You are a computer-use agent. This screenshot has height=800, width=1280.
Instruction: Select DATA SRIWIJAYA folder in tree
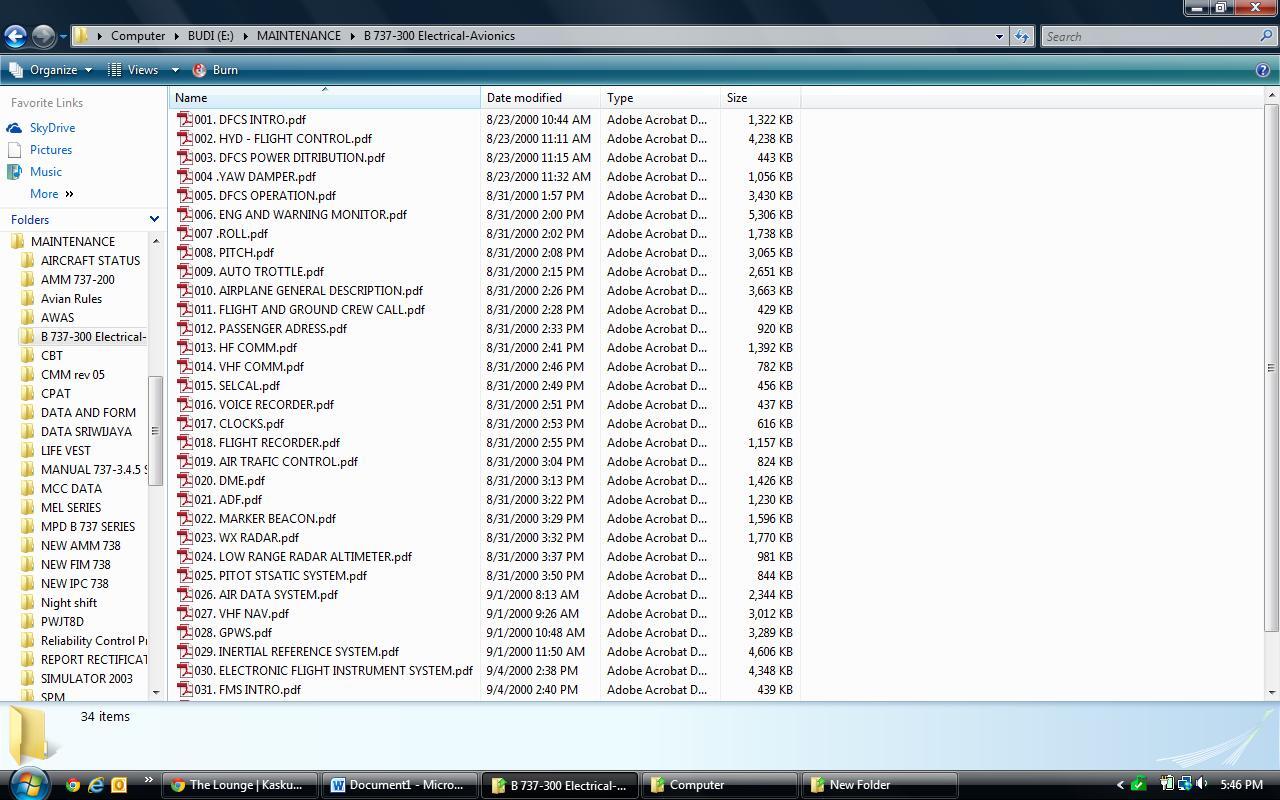pyautogui.click(x=86, y=432)
